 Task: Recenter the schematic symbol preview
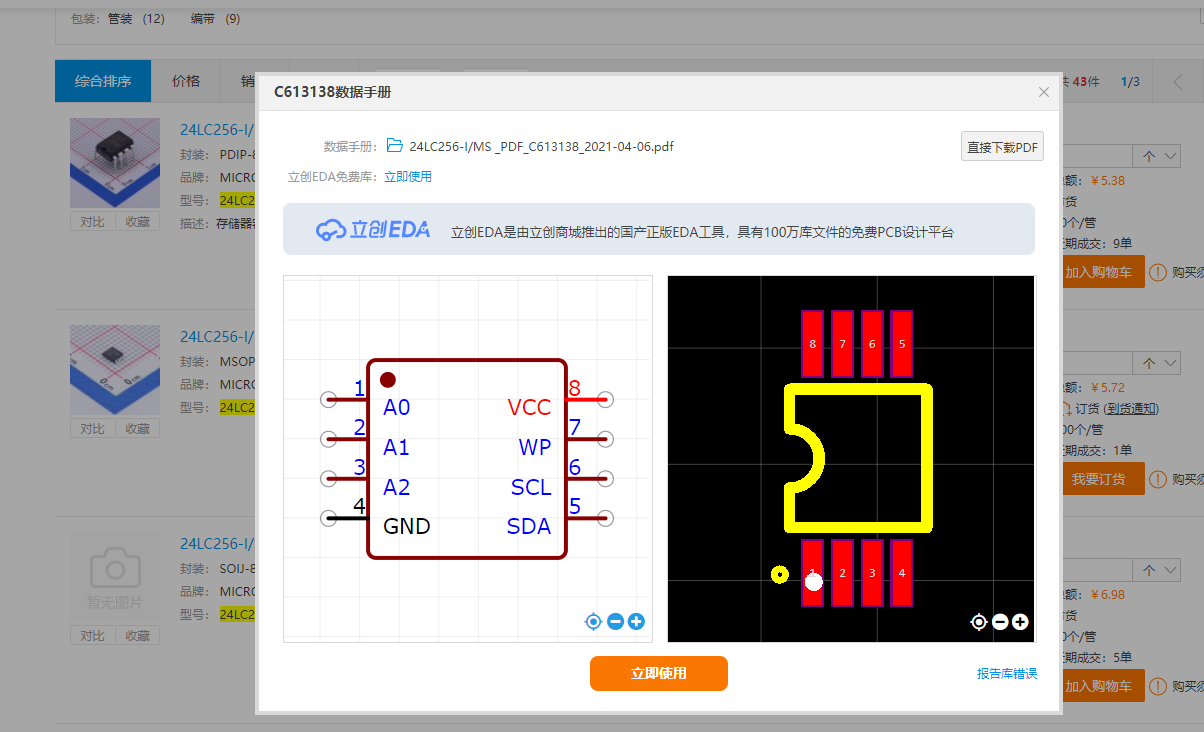click(x=593, y=622)
